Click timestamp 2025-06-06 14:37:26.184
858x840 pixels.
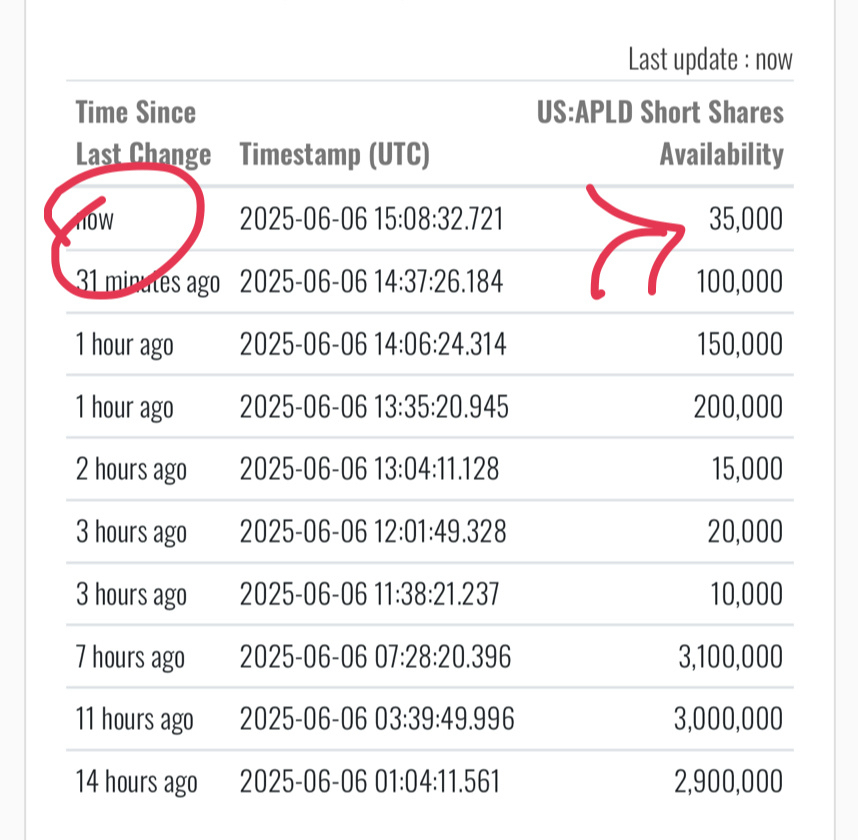[x=371, y=281]
